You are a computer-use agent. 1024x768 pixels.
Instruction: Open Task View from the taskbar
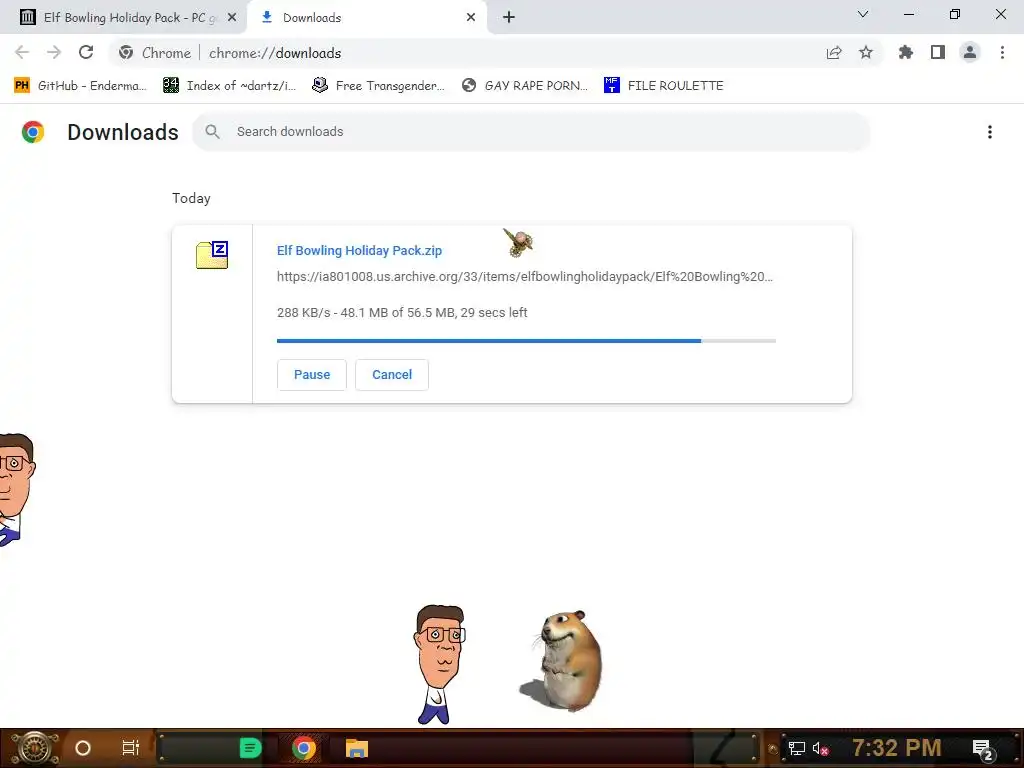click(131, 748)
